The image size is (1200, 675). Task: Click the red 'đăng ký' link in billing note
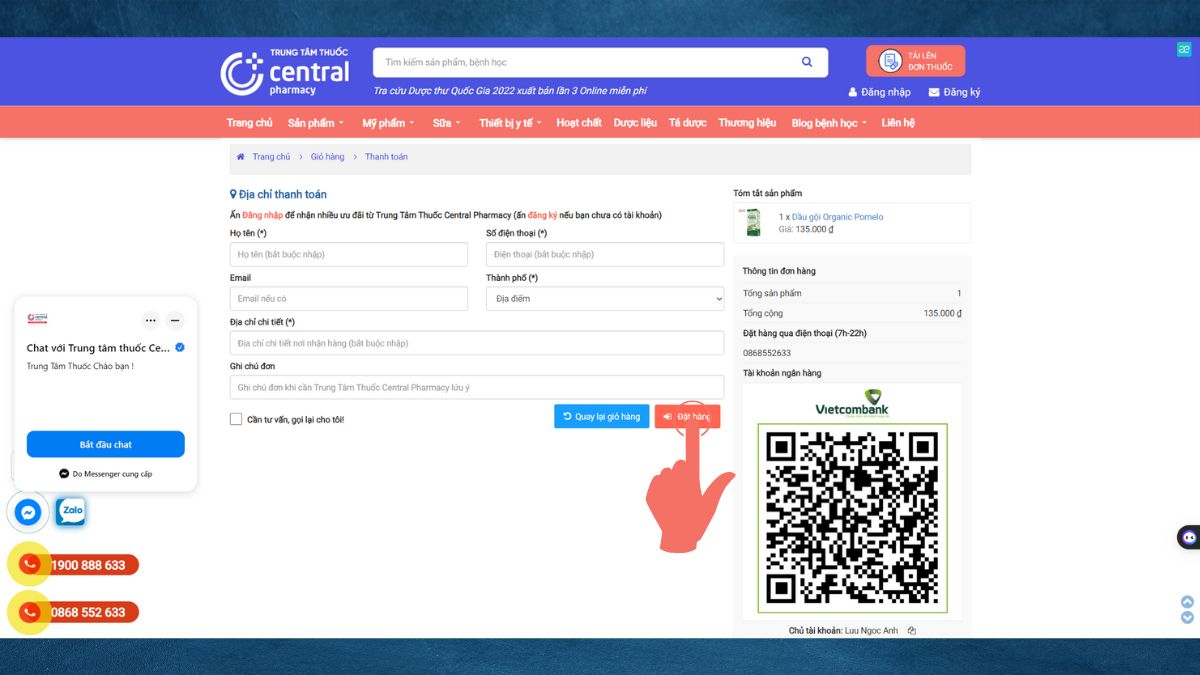[x=542, y=215]
